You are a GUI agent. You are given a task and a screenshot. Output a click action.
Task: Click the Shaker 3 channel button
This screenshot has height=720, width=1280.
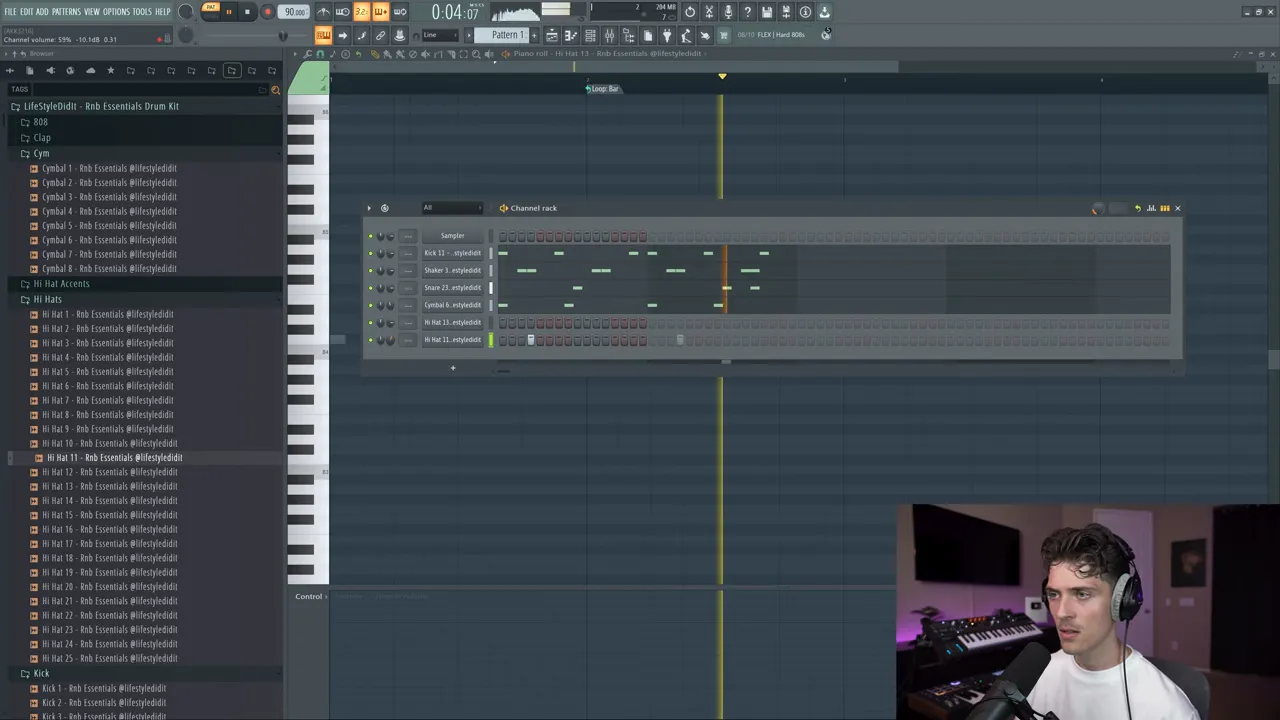pyautogui.click(x=452, y=270)
